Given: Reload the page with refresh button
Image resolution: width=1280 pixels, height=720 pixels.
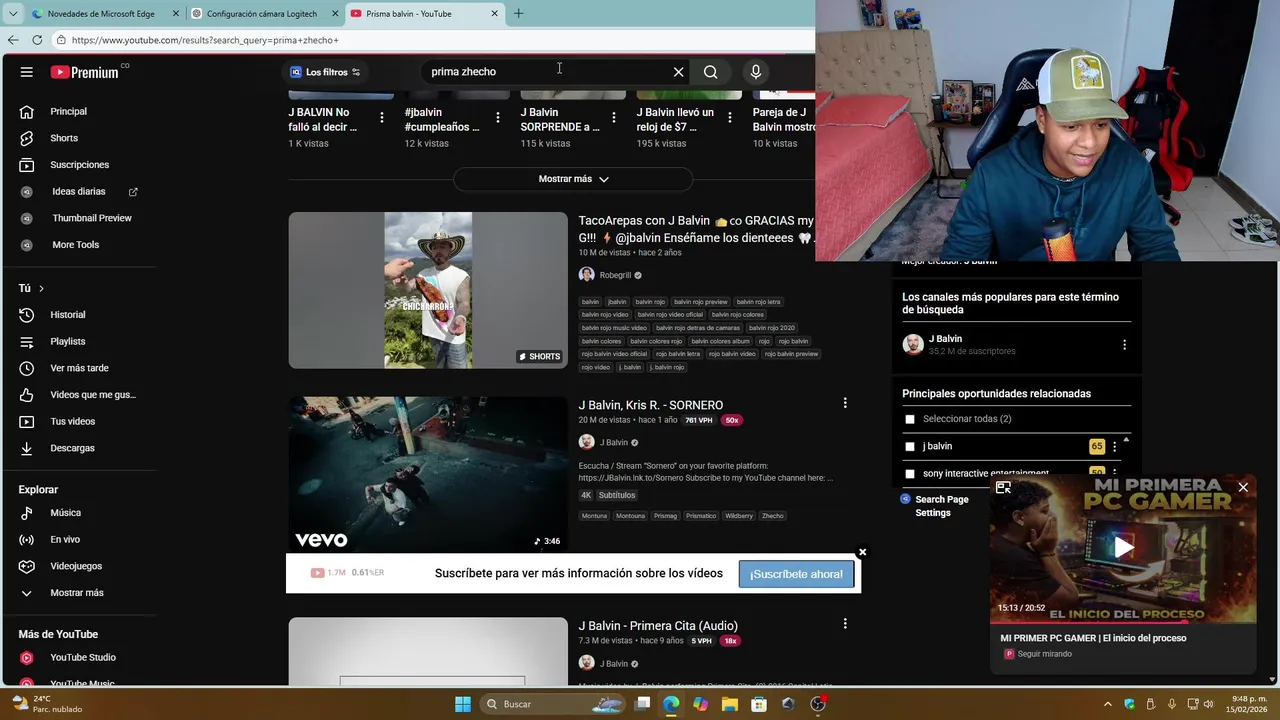Looking at the screenshot, I should click(x=37, y=40).
